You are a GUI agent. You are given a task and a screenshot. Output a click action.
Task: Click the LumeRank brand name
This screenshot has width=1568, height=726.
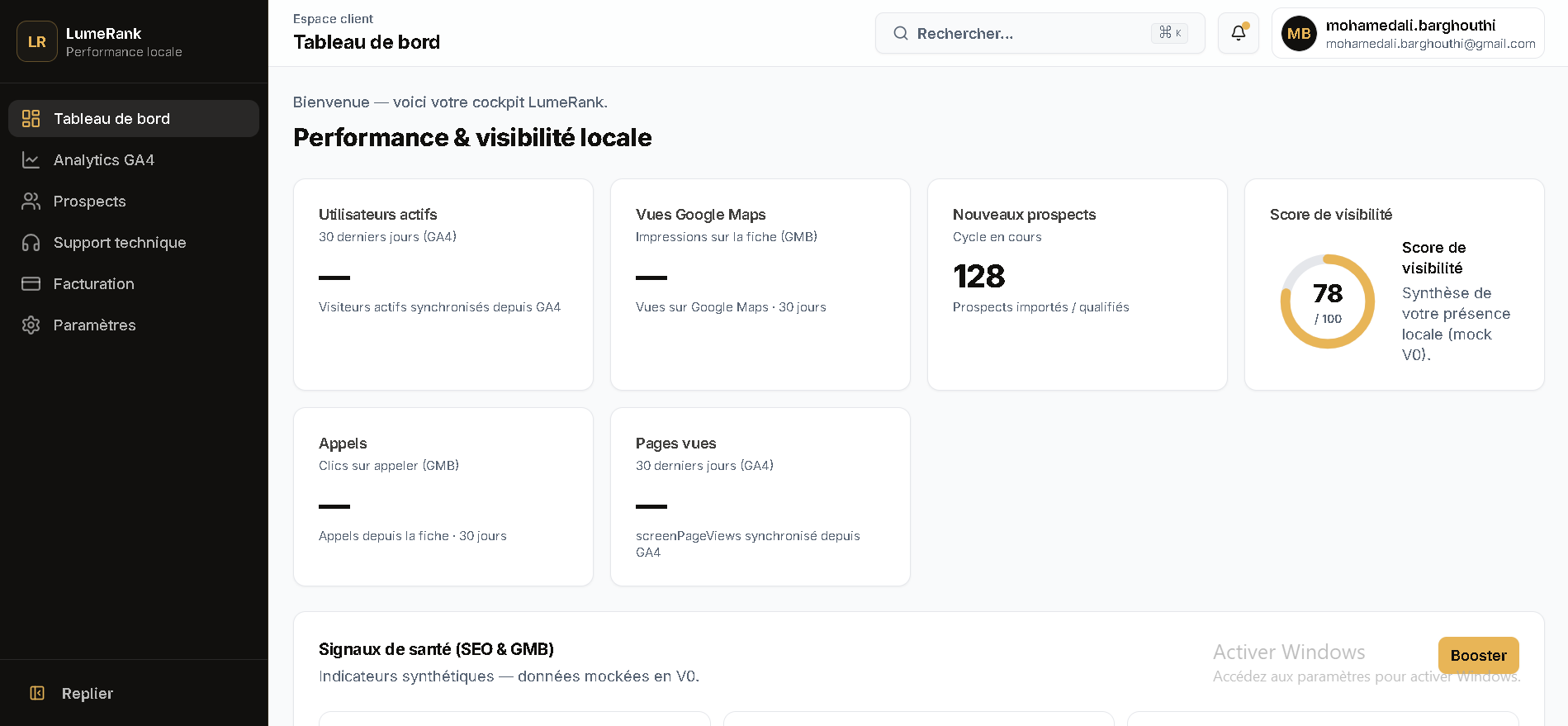(103, 34)
